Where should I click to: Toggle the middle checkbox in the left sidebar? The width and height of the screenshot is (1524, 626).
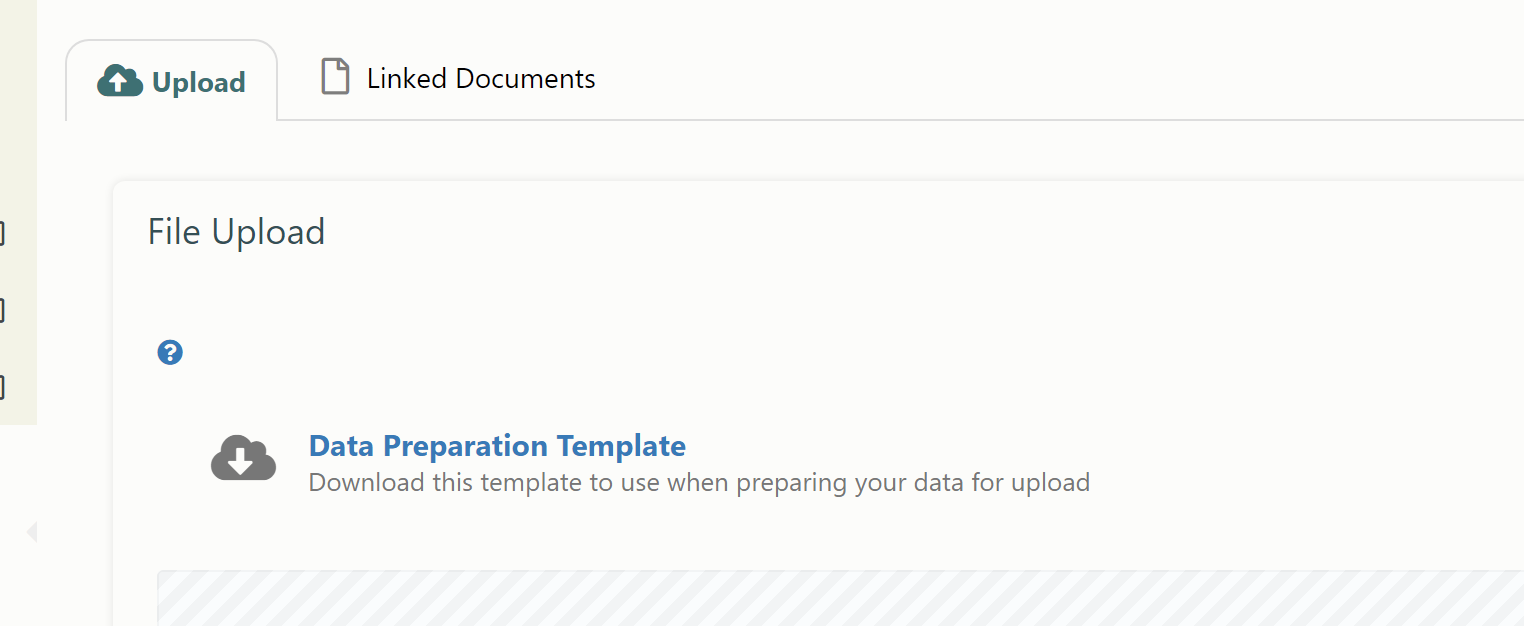pos(2,310)
